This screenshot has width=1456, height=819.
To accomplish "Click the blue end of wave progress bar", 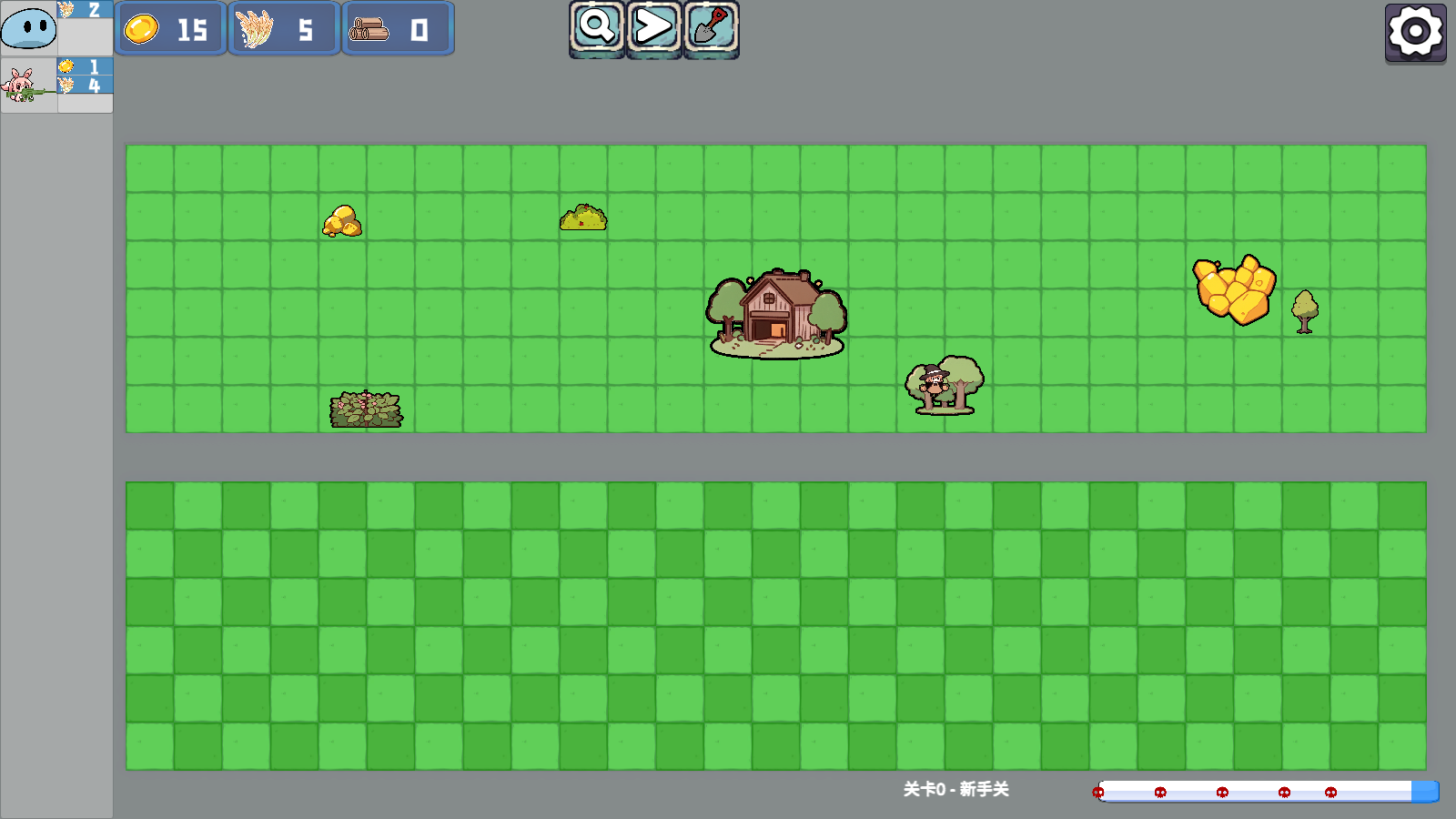I will (x=1425, y=792).
